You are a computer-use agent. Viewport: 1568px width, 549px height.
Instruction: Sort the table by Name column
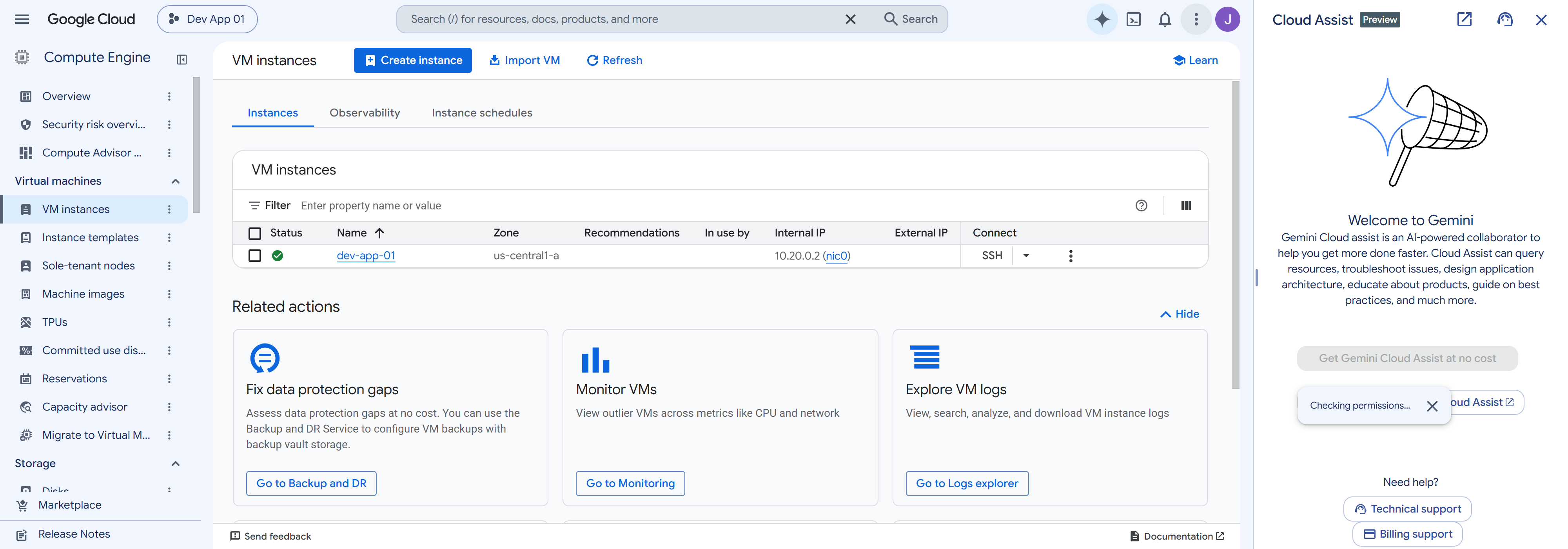click(x=360, y=233)
